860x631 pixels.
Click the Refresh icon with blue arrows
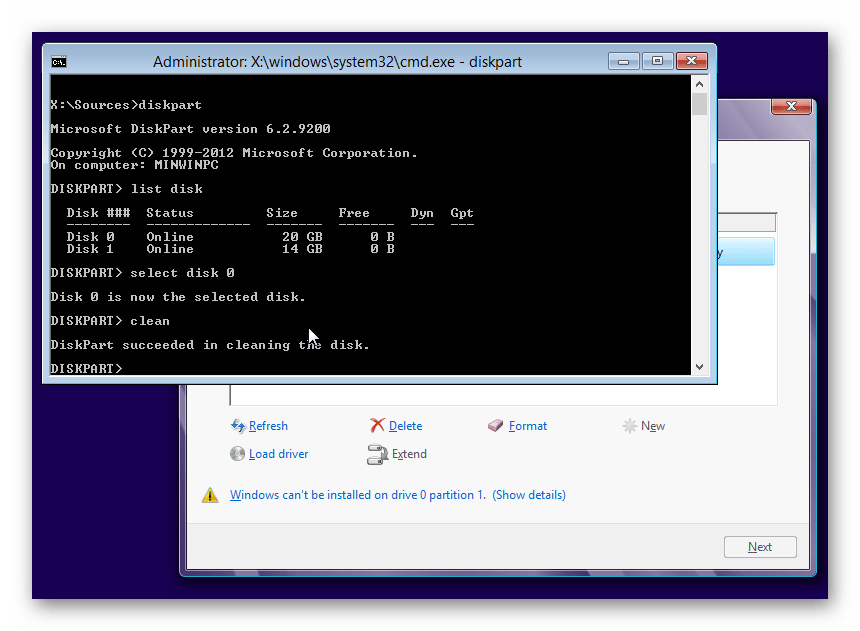click(x=238, y=426)
